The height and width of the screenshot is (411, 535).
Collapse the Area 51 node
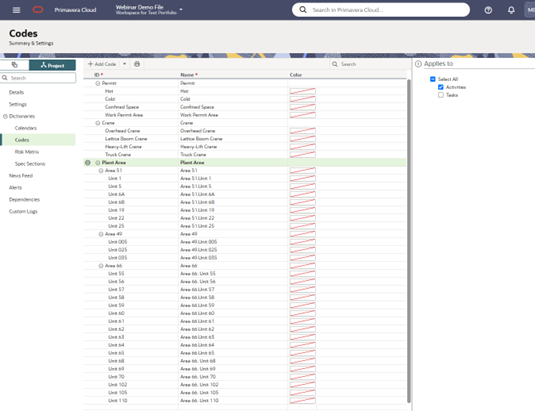coord(101,171)
